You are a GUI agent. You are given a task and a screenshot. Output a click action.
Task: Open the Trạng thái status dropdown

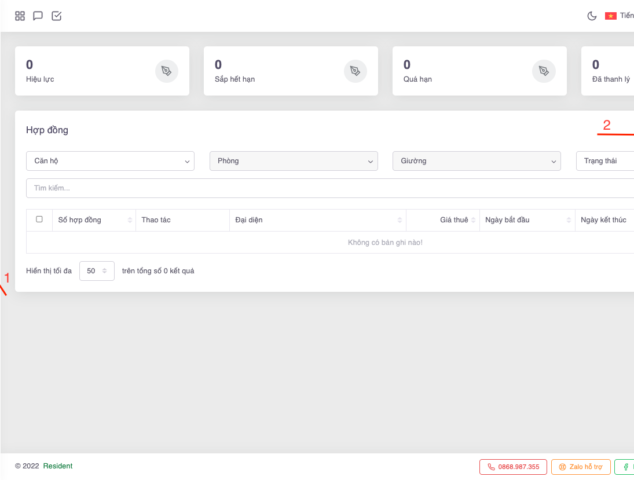(604, 161)
